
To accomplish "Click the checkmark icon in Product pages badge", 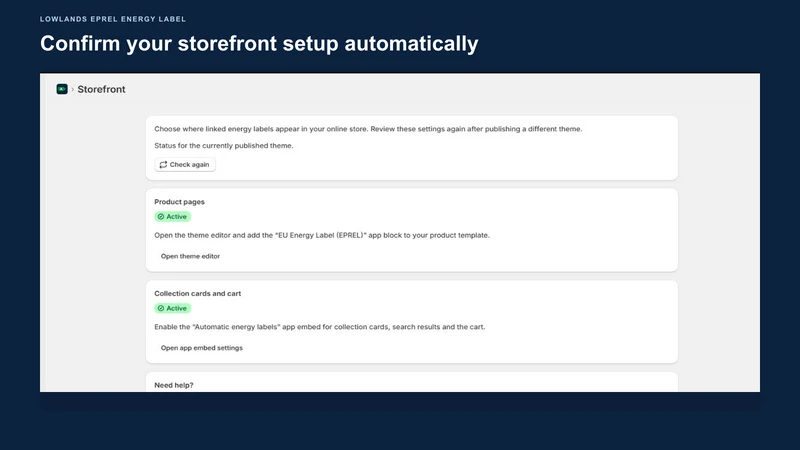I will tap(161, 217).
